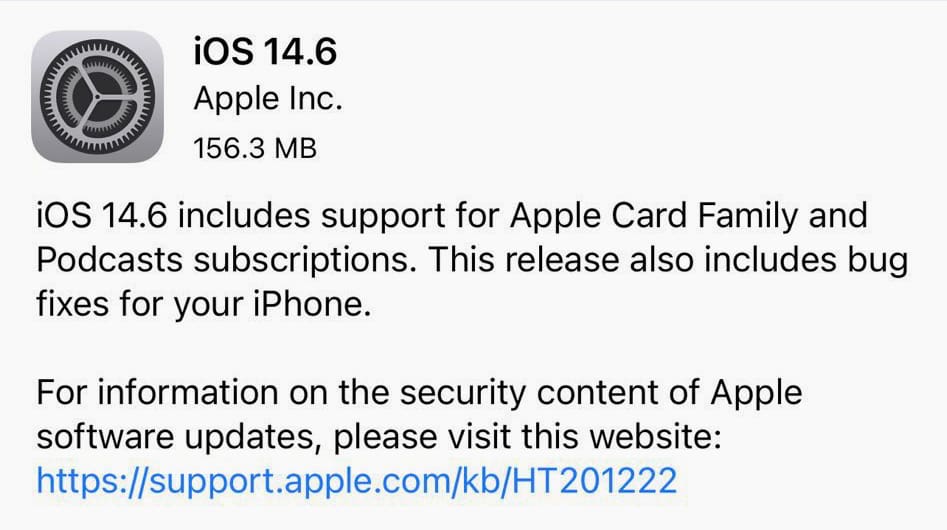Viewport: 947px width, 530px height.
Task: Tap the HT201222 article number in the link
Action: [595, 481]
